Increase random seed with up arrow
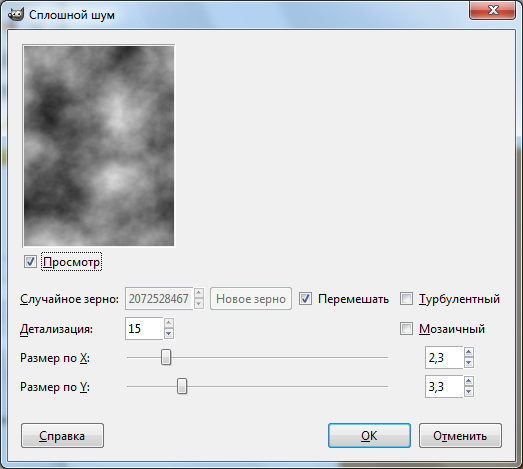Image resolution: width=523 pixels, height=469 pixels. (x=199, y=293)
